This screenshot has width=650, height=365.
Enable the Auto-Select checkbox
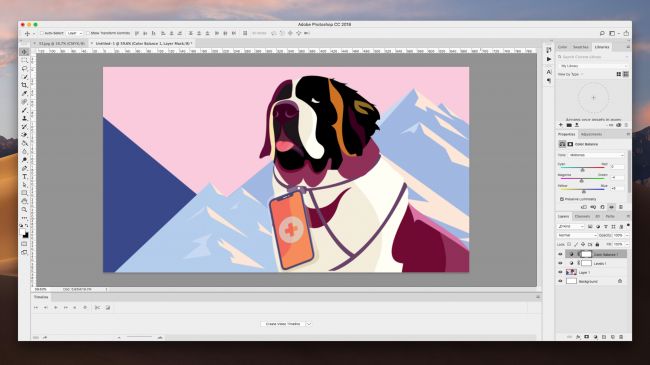tap(42, 33)
